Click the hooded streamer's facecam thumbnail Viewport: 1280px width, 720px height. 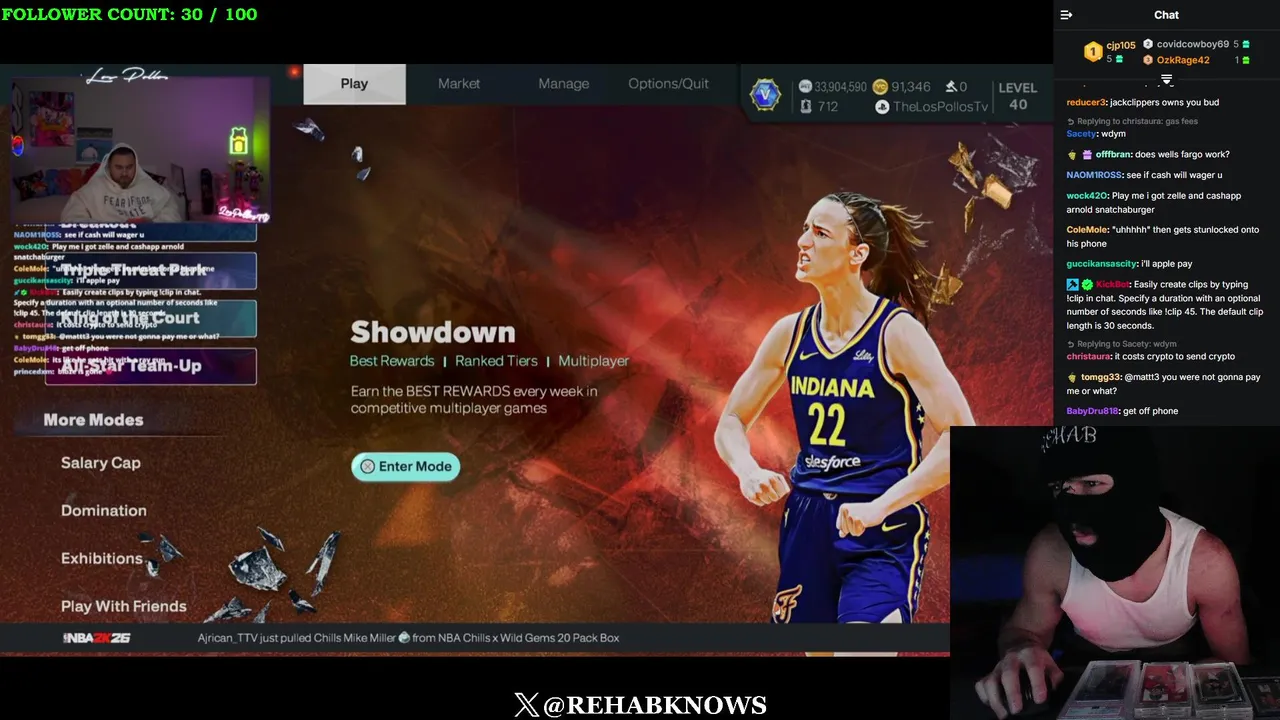pyautogui.click(x=141, y=149)
